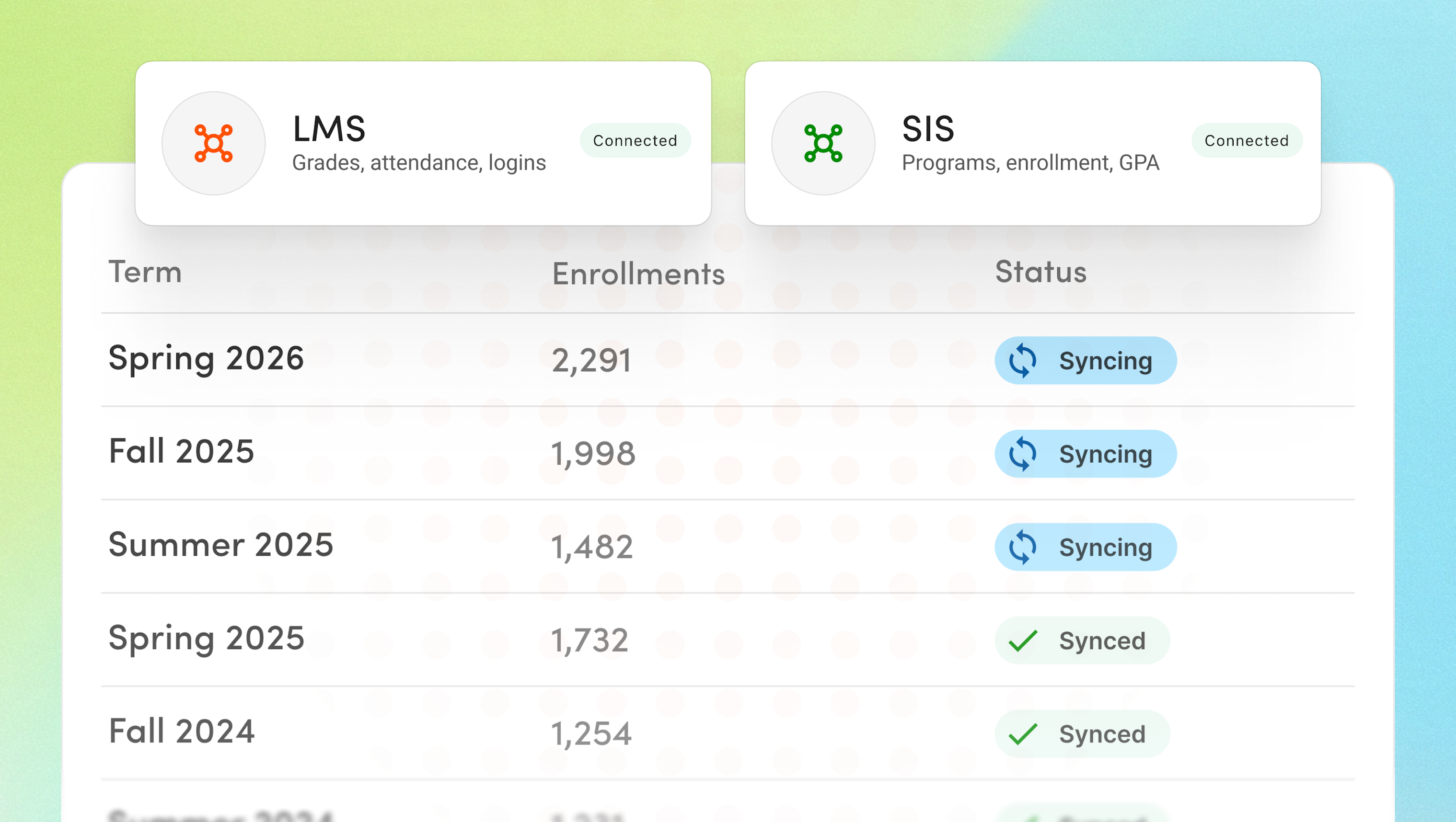Click the Status column header

(x=1040, y=273)
